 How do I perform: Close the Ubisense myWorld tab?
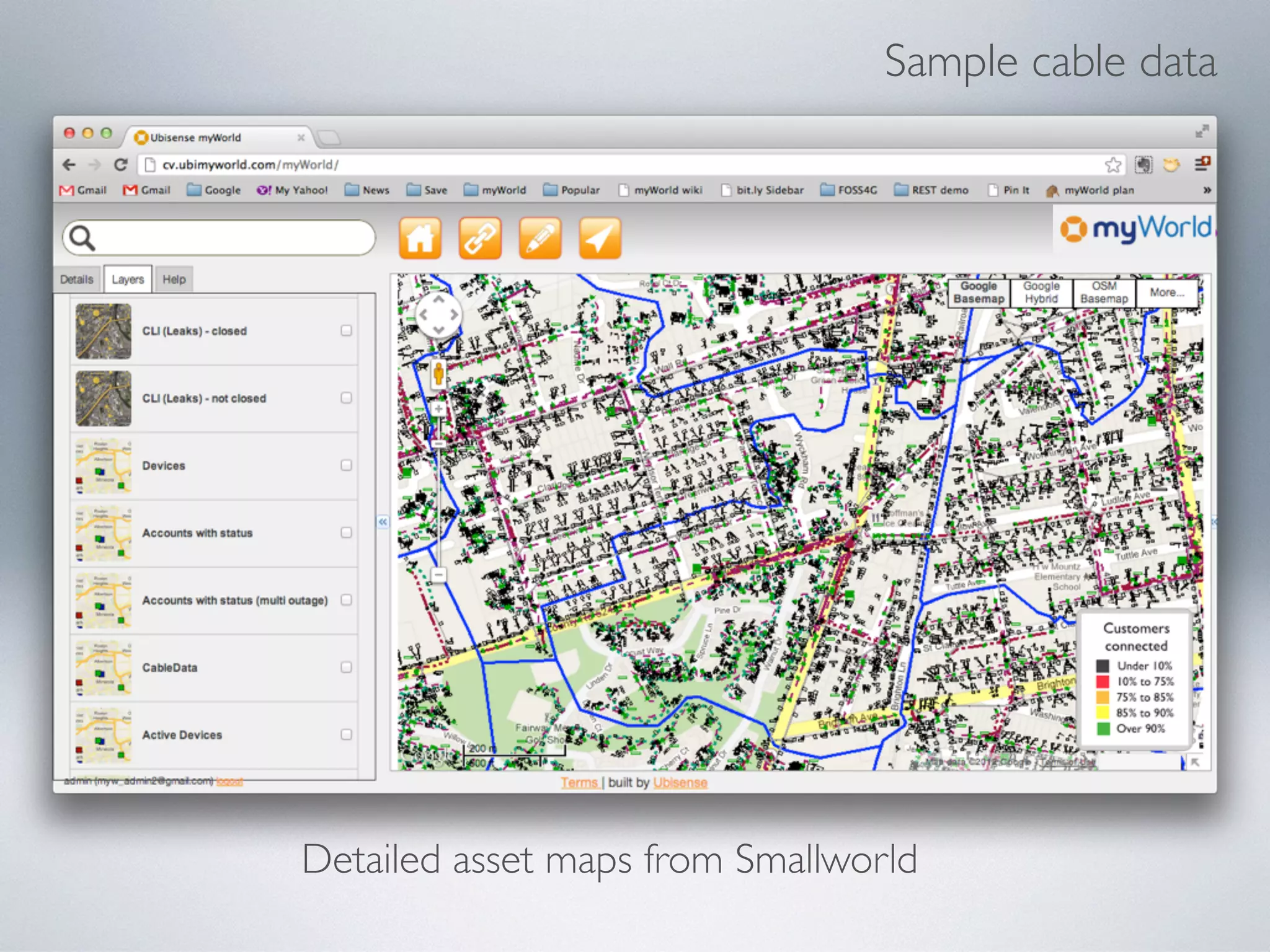(301, 137)
